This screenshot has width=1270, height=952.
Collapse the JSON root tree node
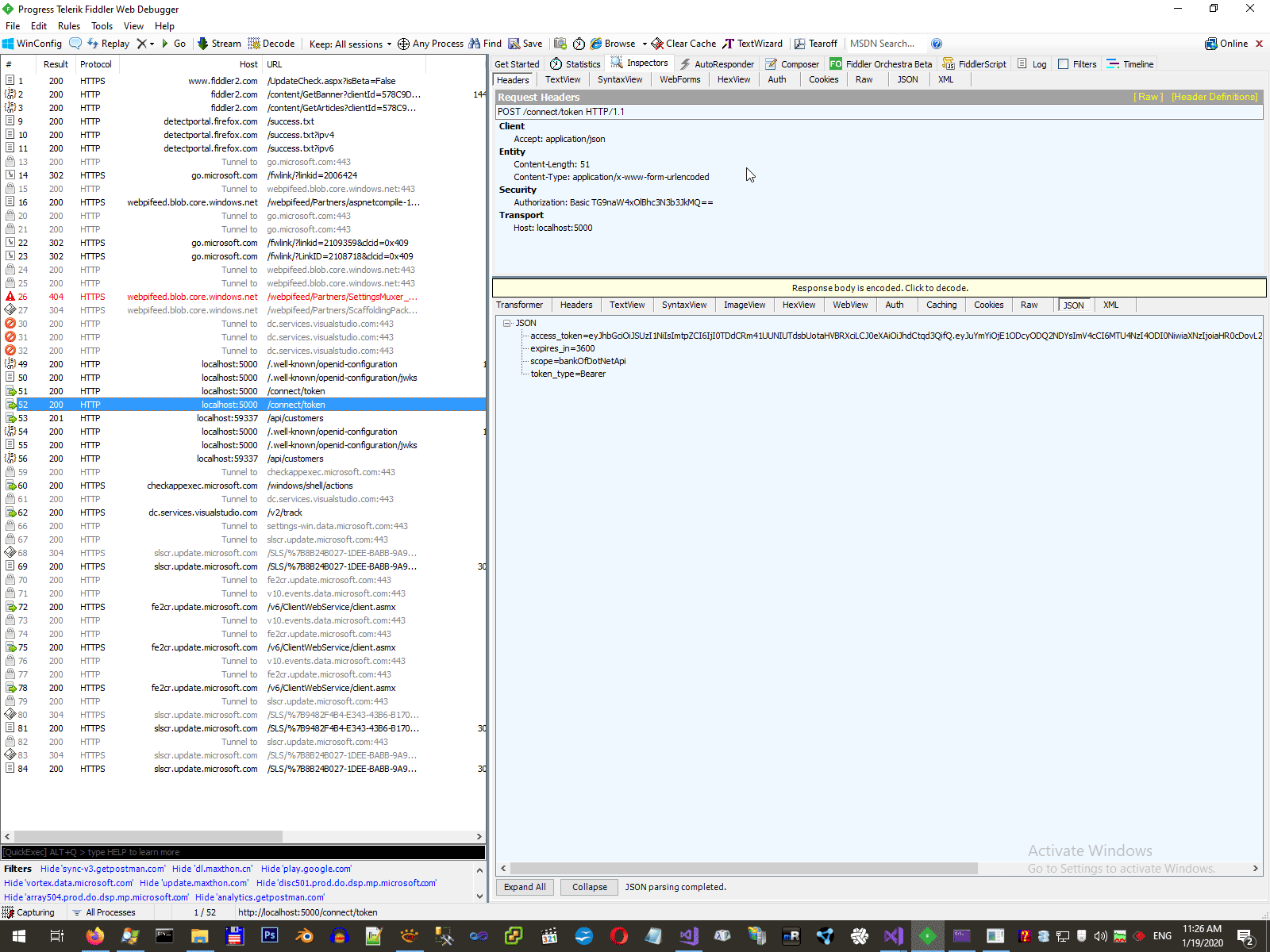click(507, 323)
